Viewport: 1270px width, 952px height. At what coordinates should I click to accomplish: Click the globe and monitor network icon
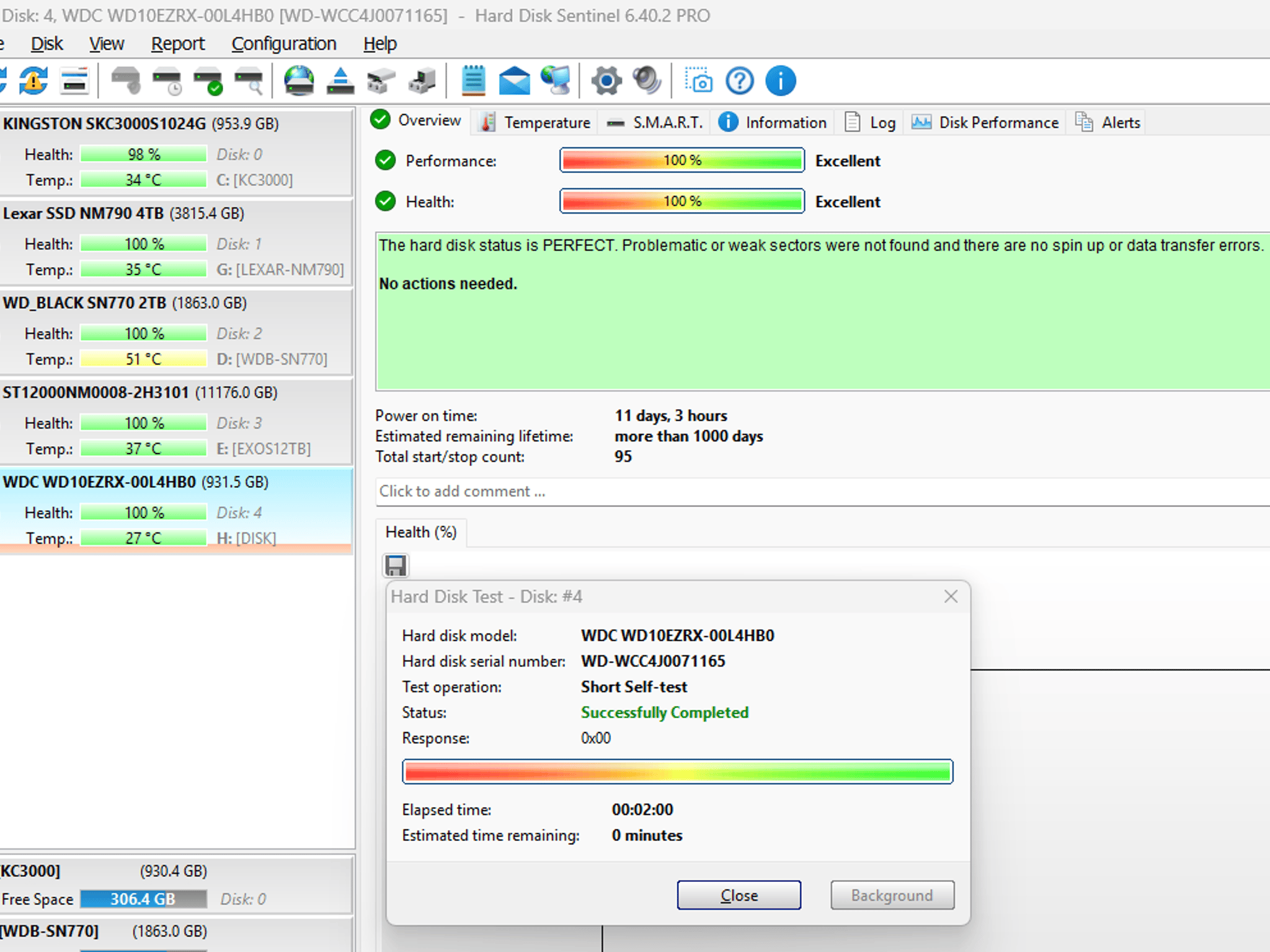pyautogui.click(x=556, y=81)
